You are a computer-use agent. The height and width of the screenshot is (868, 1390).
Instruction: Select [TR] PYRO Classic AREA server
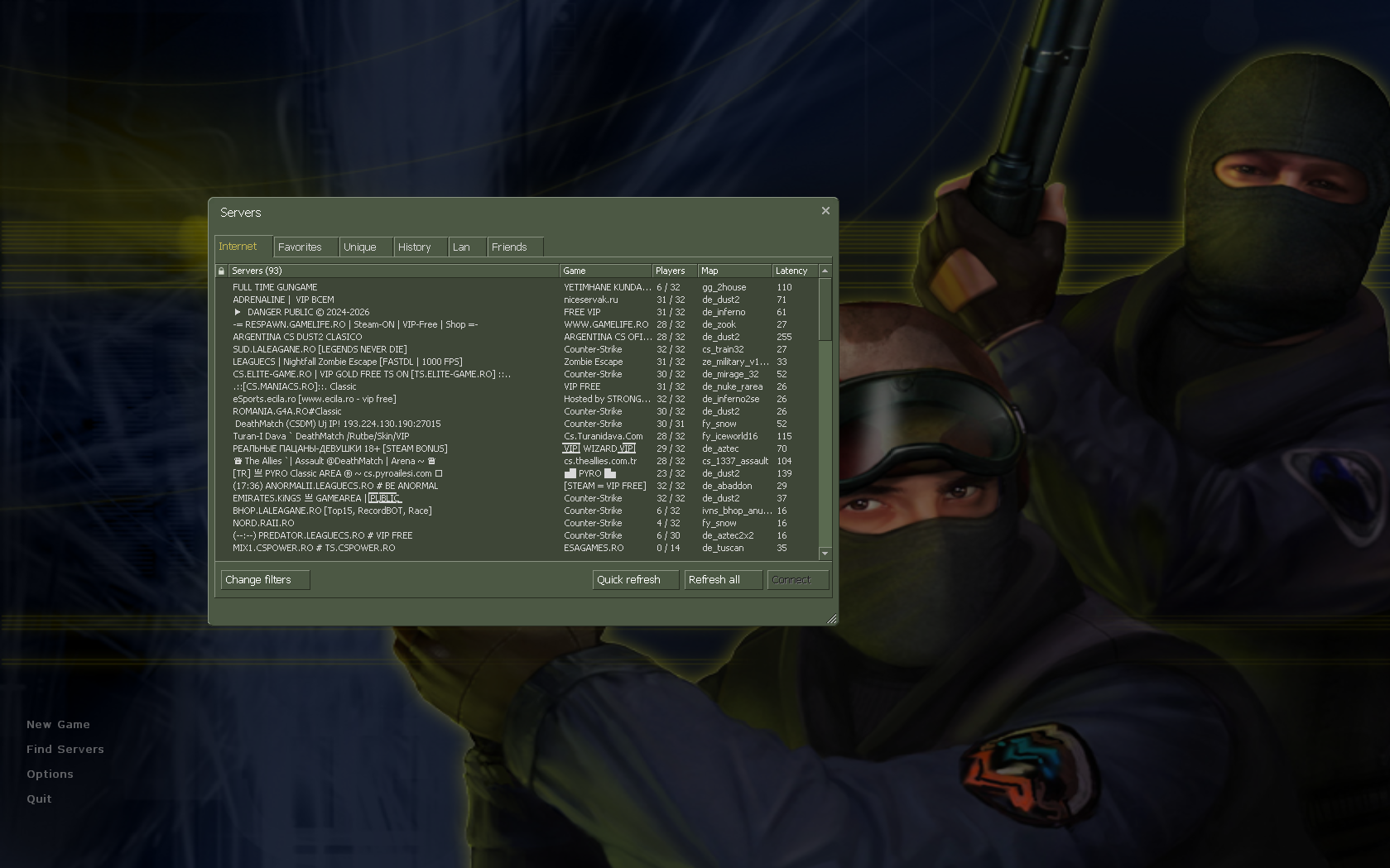point(517,473)
